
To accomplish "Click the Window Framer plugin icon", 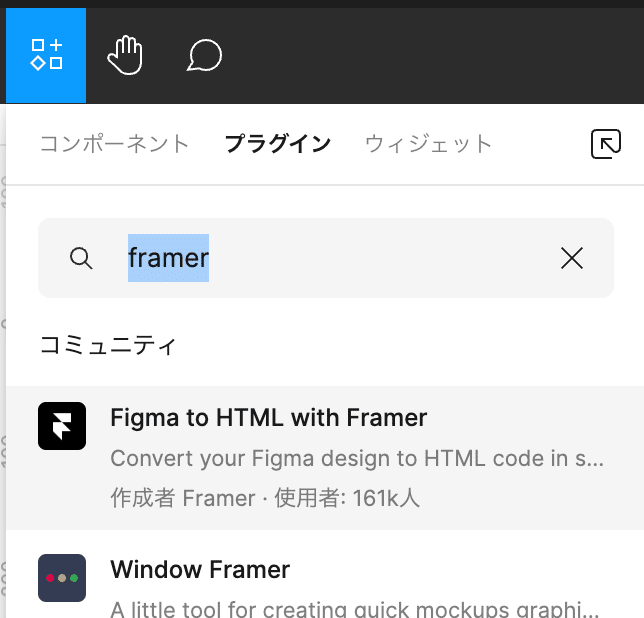I will coord(62,578).
